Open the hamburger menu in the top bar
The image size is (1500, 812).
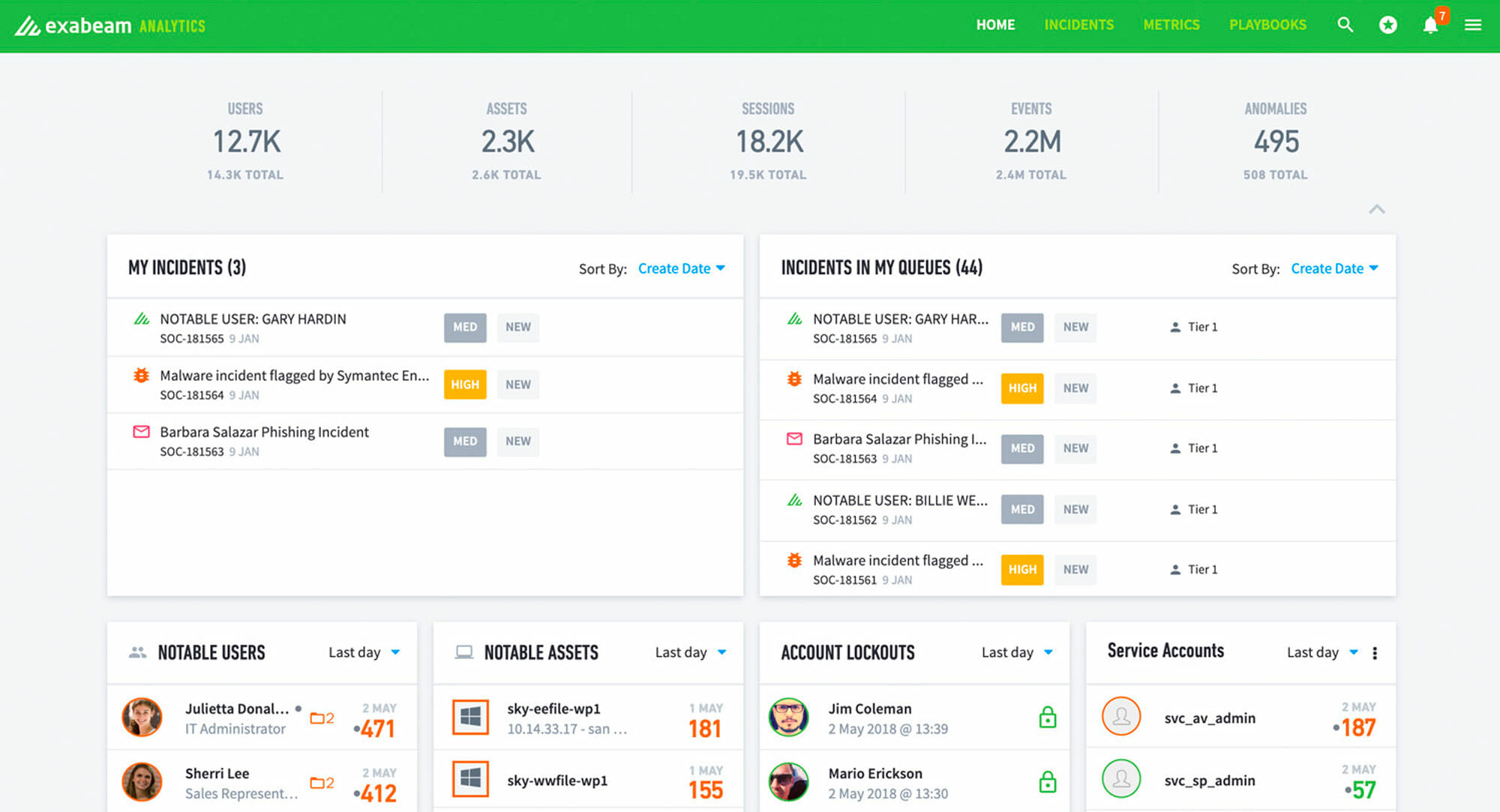tap(1474, 25)
